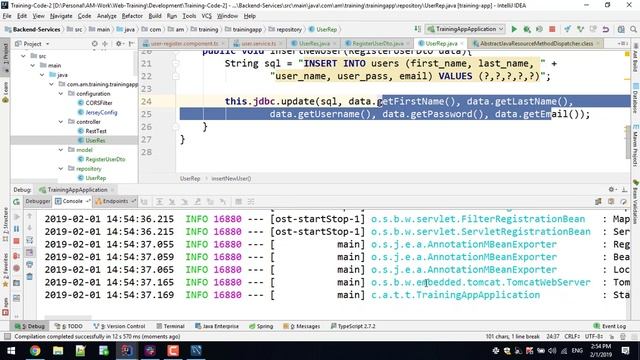This screenshot has width=640, height=360.
Task: Collapse the model package
Action: [x=61, y=150]
